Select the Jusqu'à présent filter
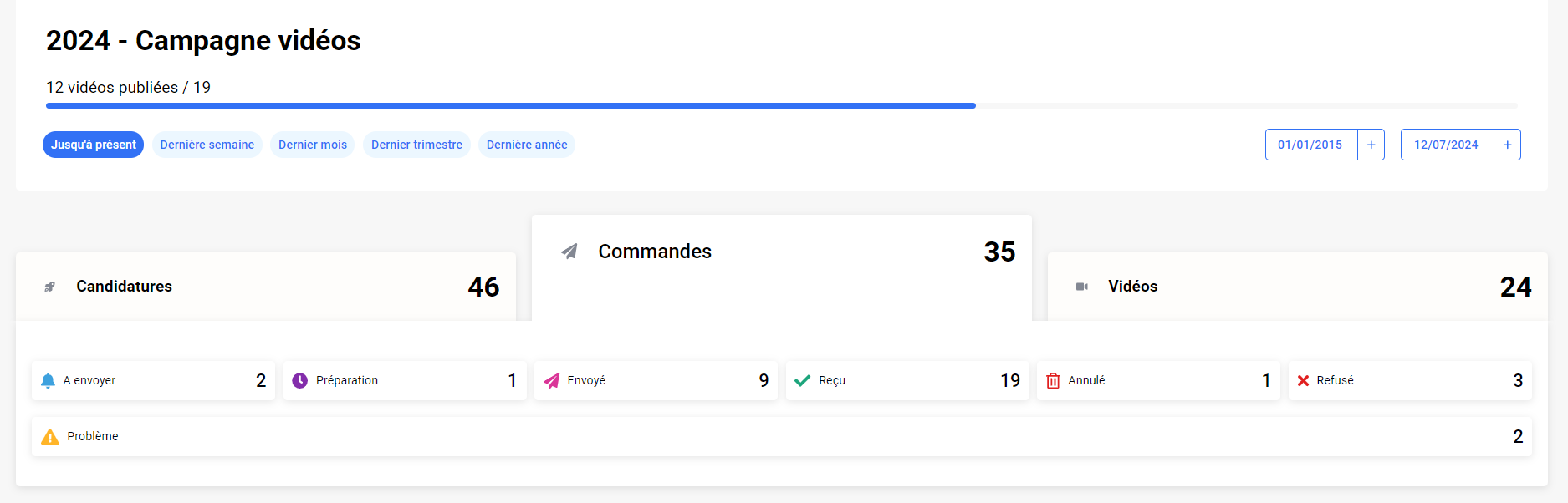1568x503 pixels. point(93,145)
